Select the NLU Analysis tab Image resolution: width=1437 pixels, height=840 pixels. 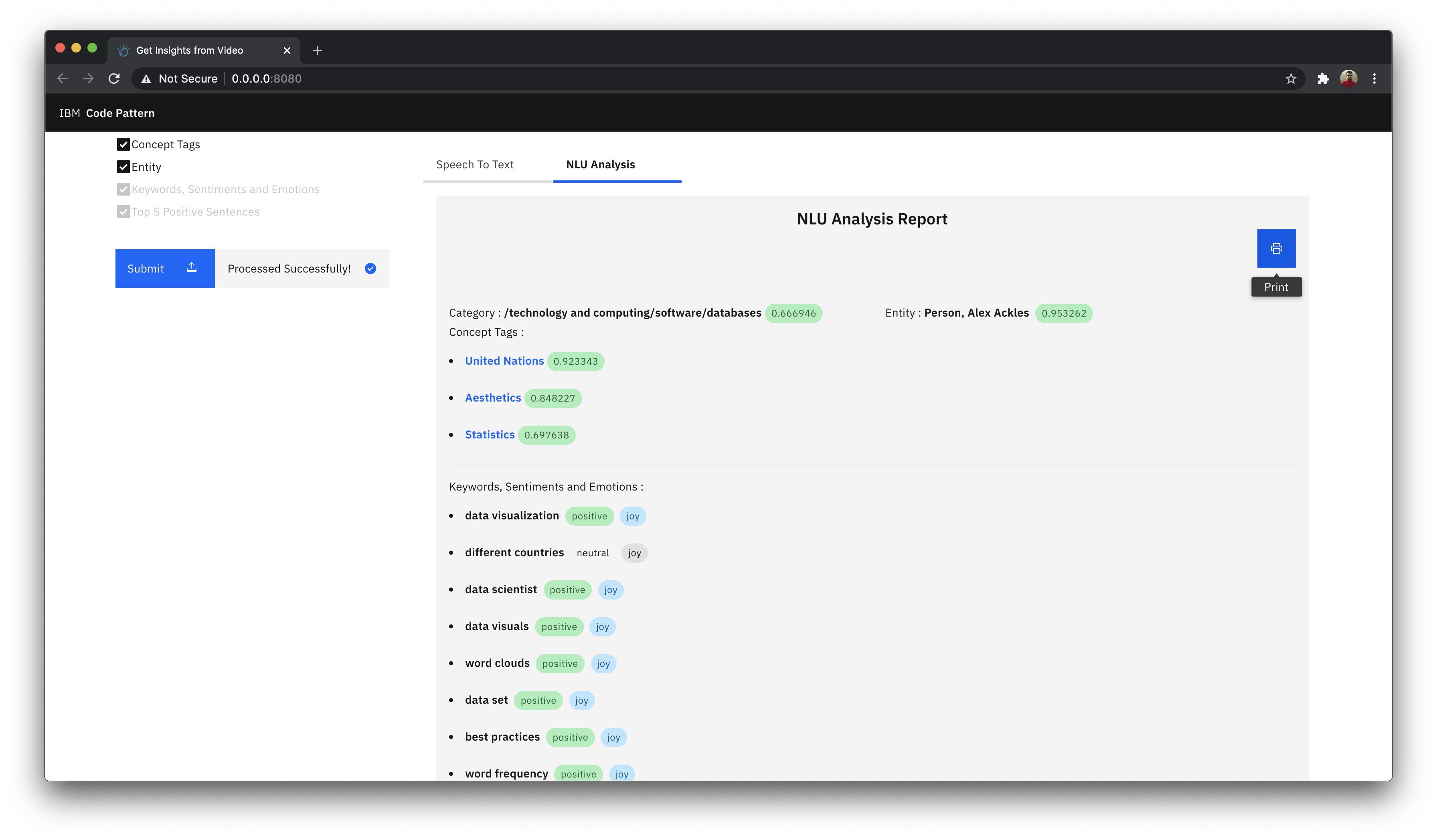click(600, 165)
